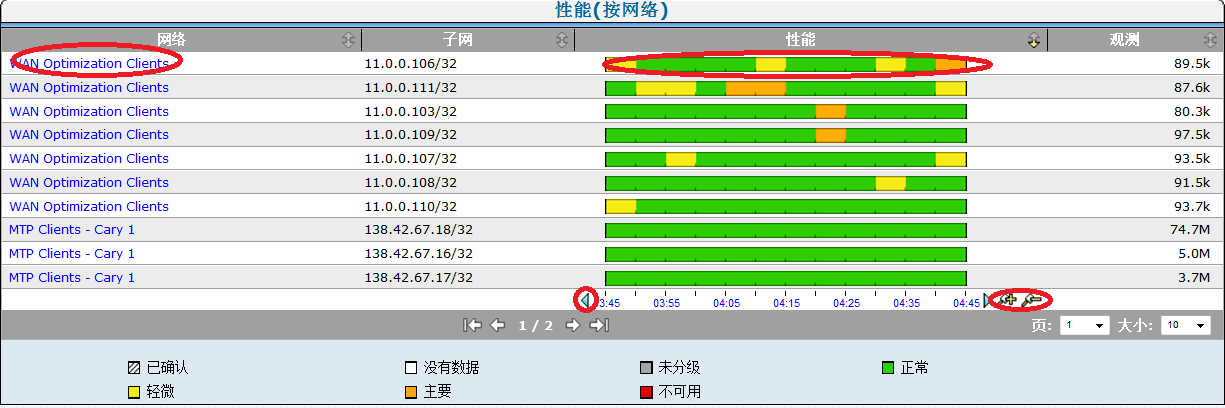Open MTP Clients - Cary 1 for 138.42.67.17/32

[72, 277]
